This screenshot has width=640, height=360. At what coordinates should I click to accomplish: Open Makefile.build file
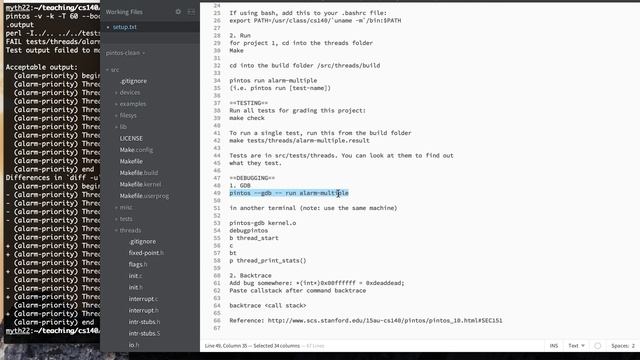click(x=139, y=173)
